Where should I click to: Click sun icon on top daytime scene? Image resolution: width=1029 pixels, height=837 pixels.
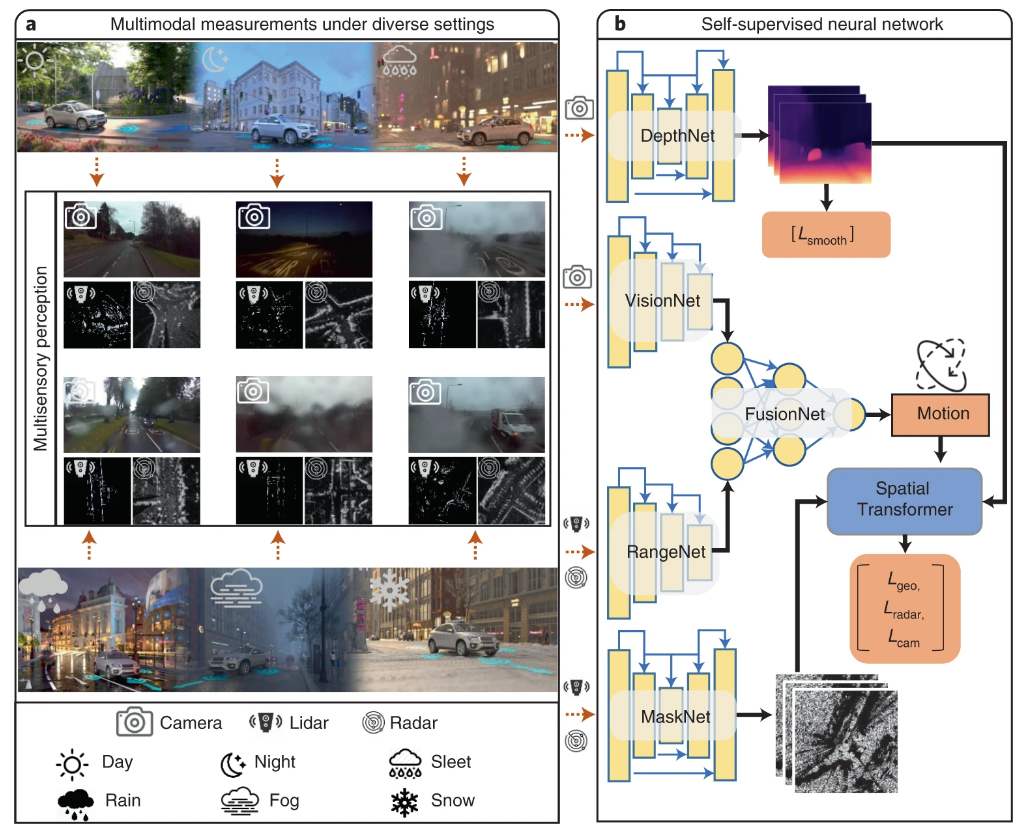point(35,61)
